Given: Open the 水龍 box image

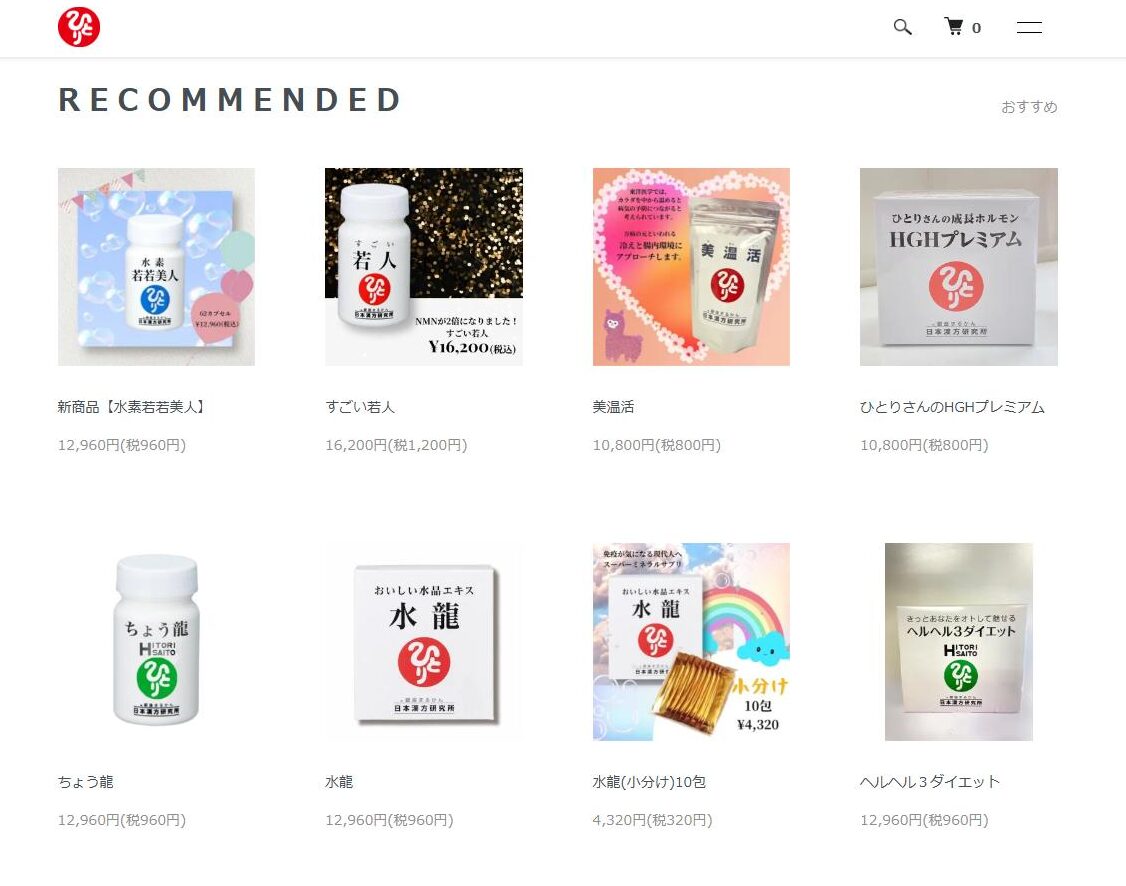Looking at the screenshot, I should point(424,642).
